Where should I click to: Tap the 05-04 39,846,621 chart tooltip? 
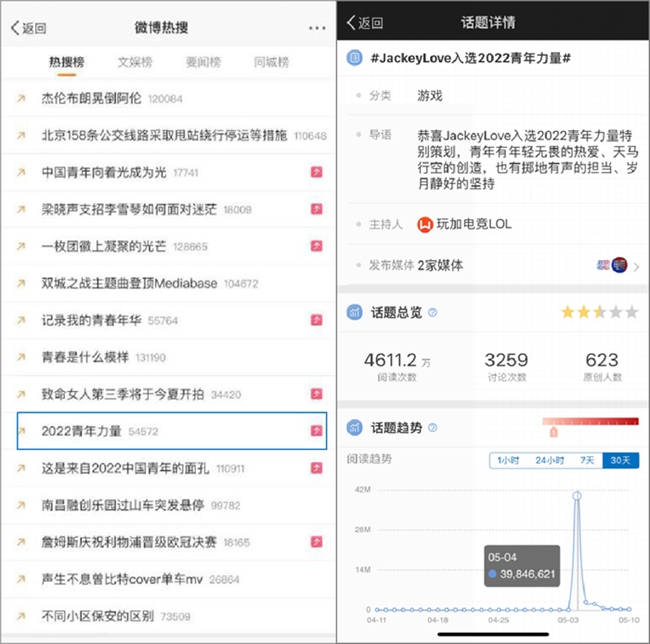pyautogui.click(x=522, y=566)
